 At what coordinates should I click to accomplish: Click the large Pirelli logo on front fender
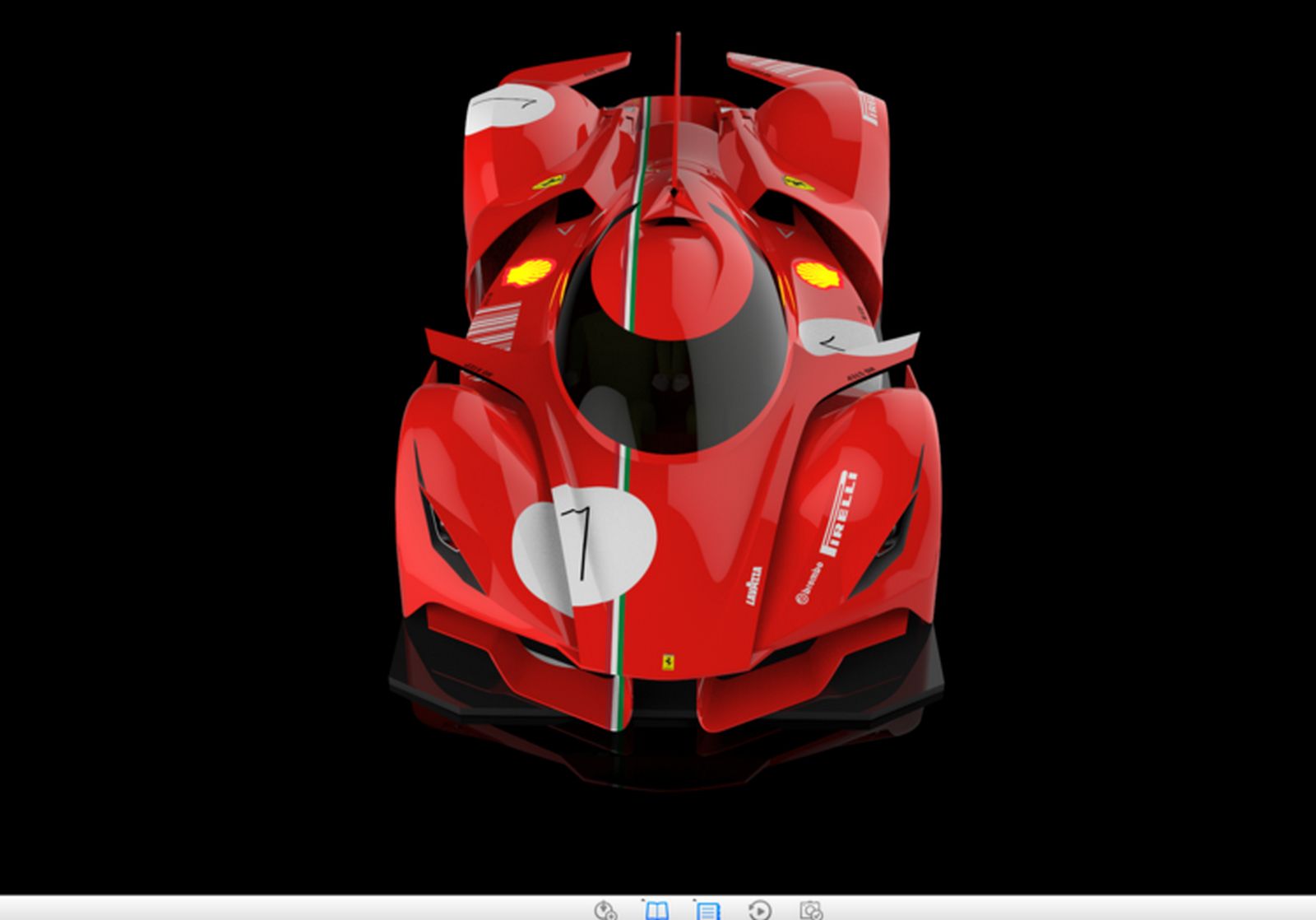point(840,513)
